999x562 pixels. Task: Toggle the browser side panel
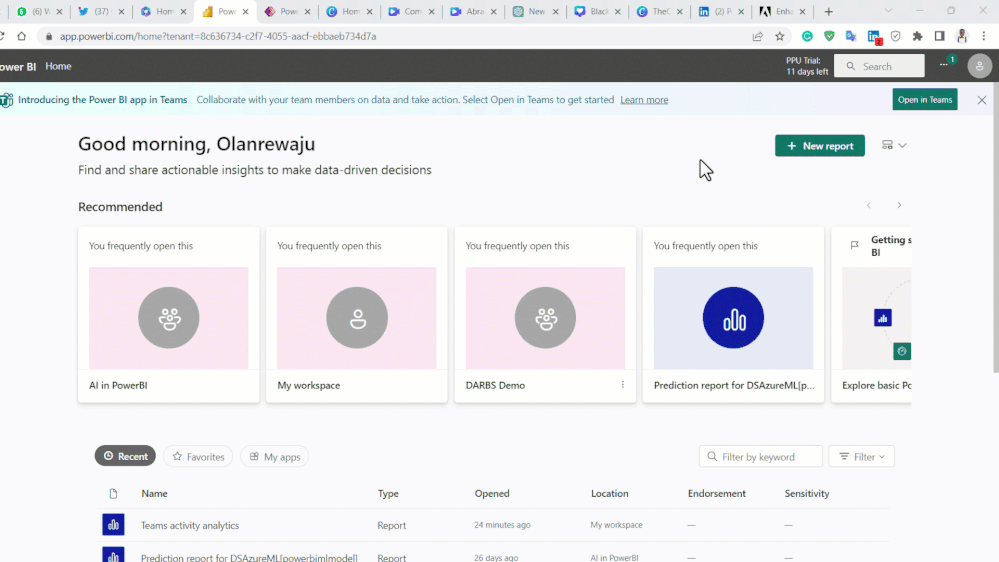[x=939, y=36]
